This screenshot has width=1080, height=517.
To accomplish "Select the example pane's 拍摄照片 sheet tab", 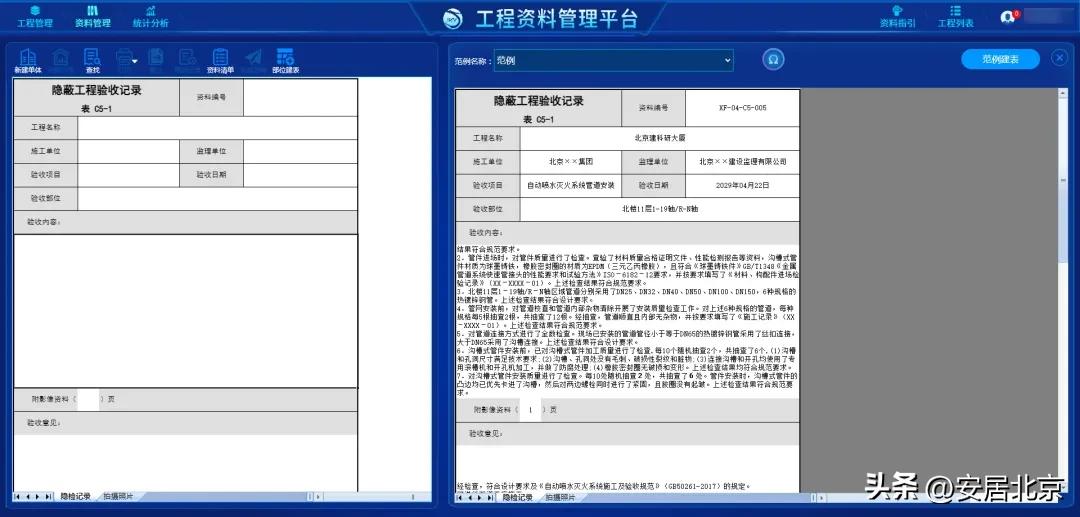I will pos(560,497).
